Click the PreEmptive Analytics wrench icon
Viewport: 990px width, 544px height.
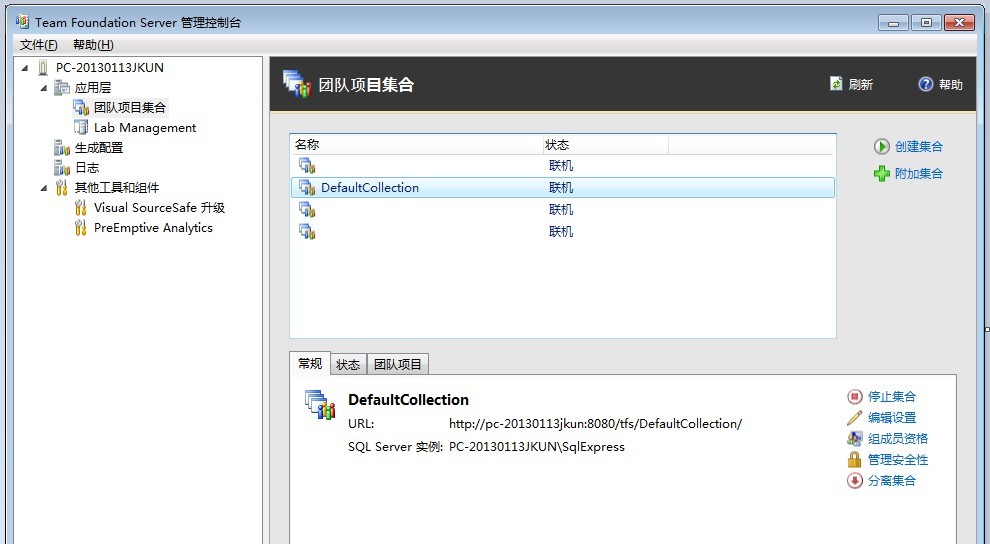(80, 228)
